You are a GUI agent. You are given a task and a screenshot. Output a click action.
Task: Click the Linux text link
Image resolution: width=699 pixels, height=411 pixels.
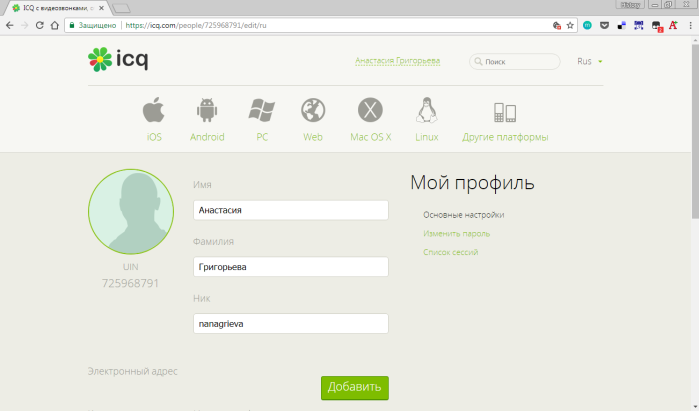pos(427,137)
